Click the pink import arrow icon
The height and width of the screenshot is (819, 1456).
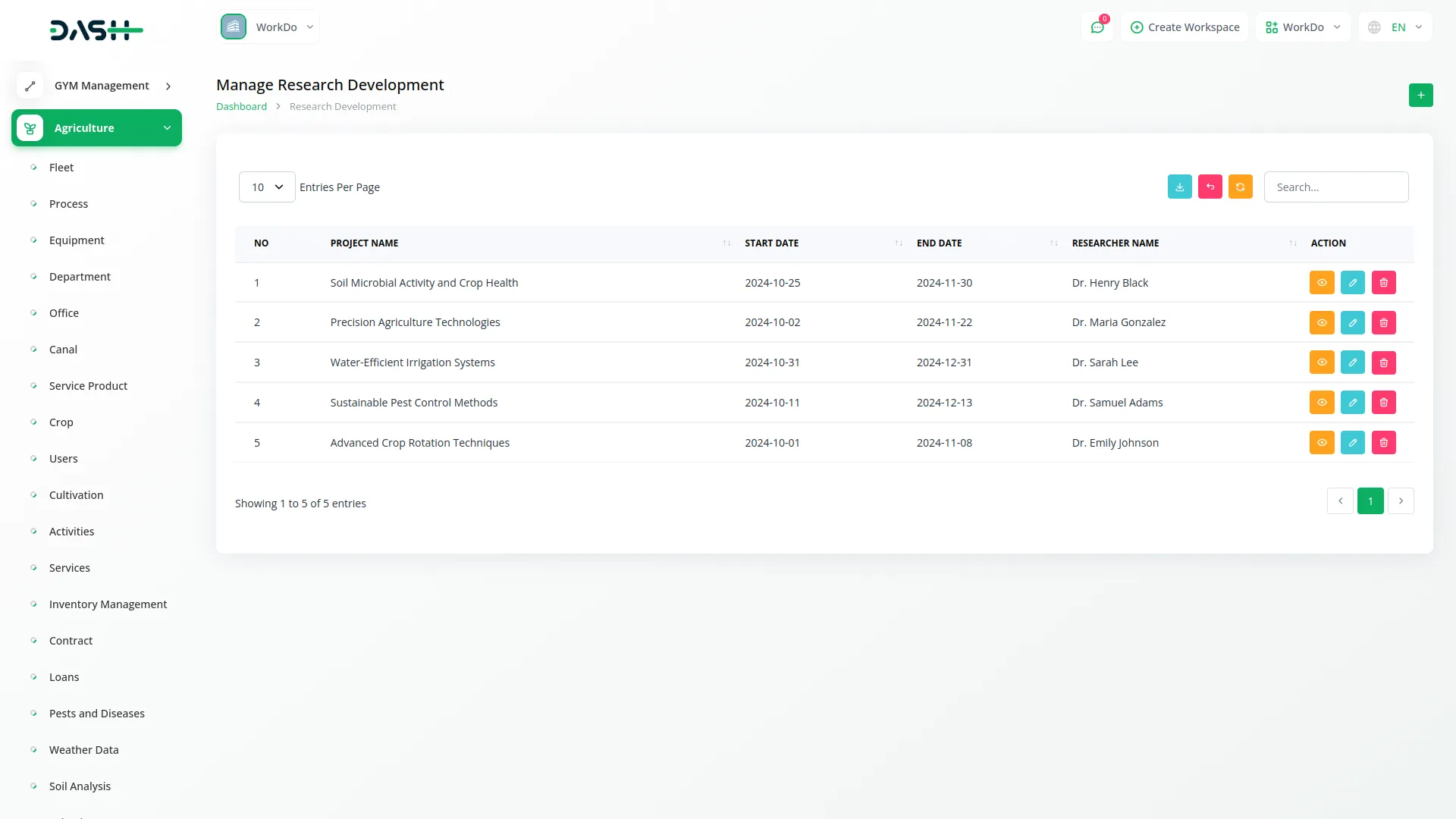pos(1210,187)
